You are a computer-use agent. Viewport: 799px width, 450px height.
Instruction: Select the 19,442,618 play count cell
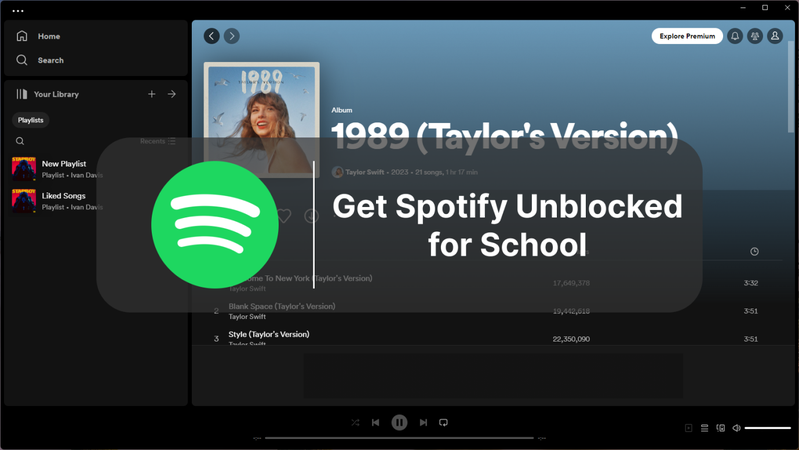pyautogui.click(x=571, y=311)
